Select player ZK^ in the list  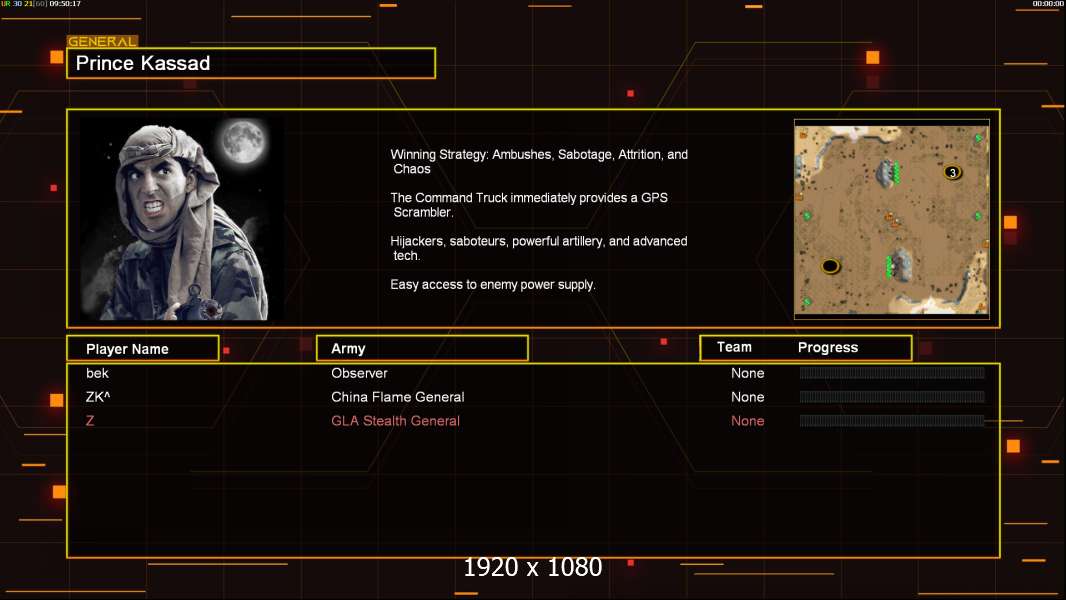pyautogui.click(x=98, y=397)
